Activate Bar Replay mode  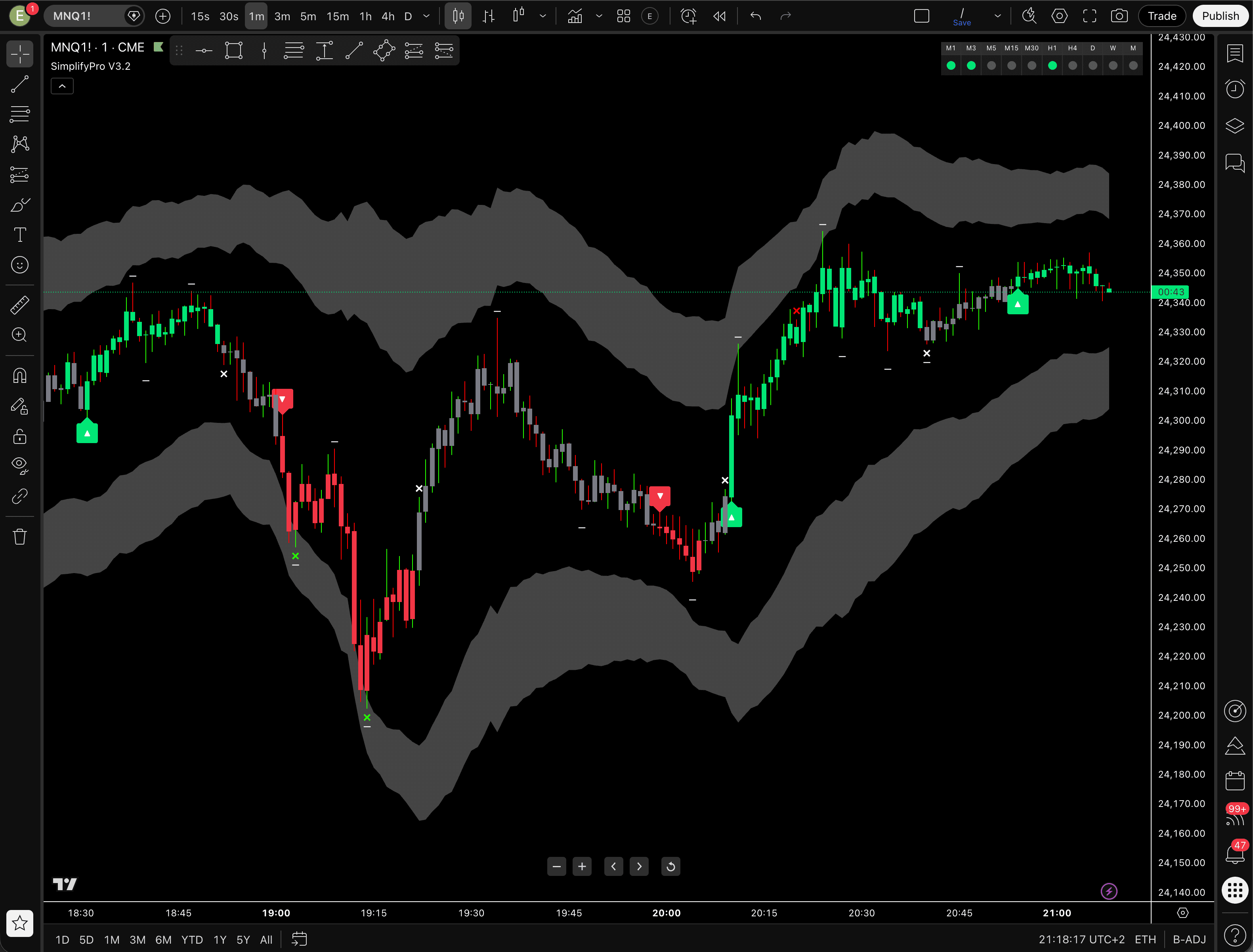pos(719,16)
